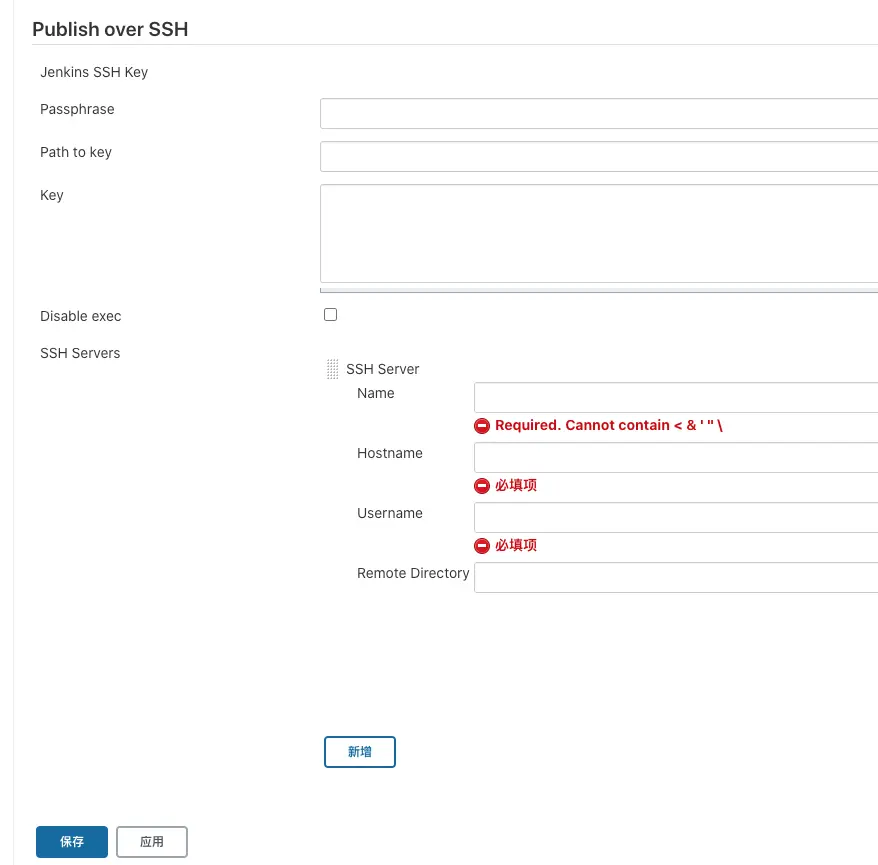
Task: Click inside the Key text area
Action: point(599,233)
